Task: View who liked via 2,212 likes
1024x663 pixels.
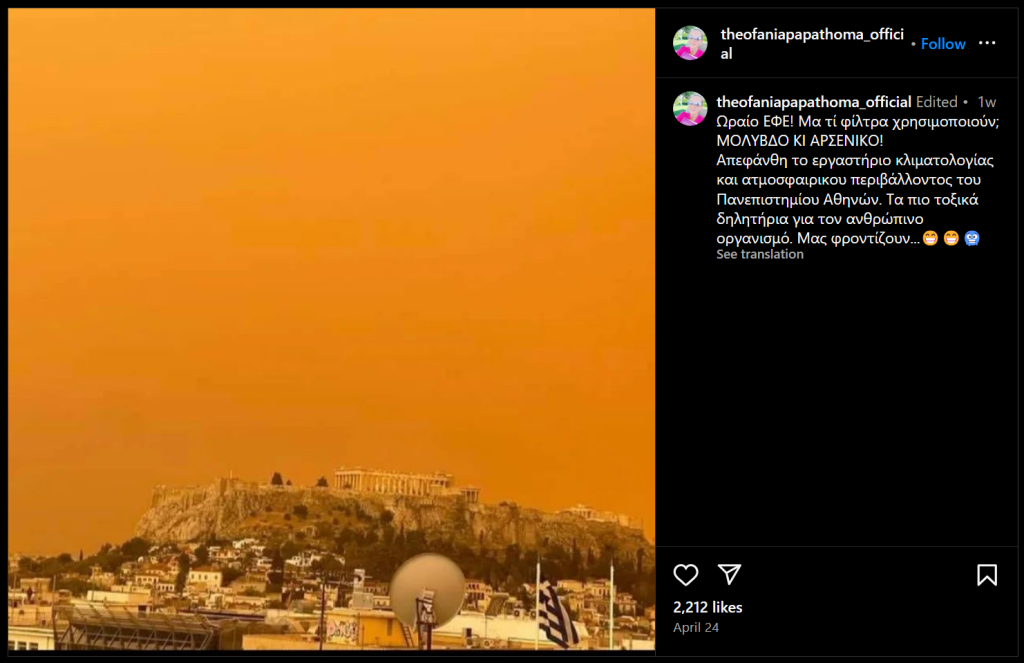Action: click(x=707, y=607)
